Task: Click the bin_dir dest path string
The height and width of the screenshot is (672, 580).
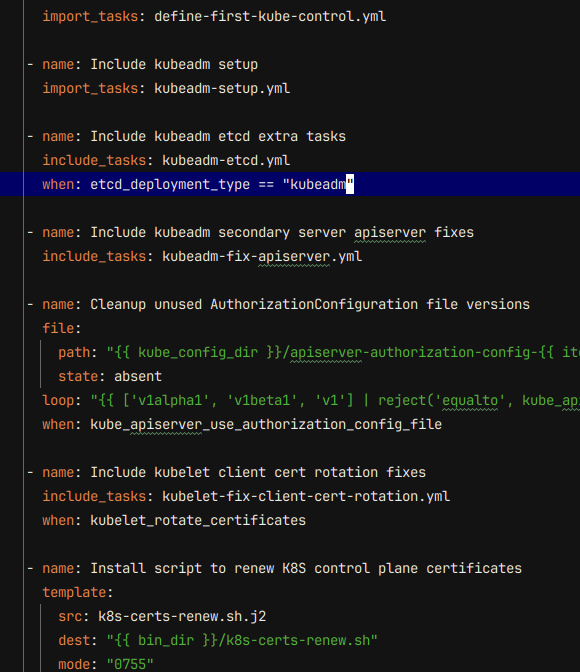Action: (242, 641)
